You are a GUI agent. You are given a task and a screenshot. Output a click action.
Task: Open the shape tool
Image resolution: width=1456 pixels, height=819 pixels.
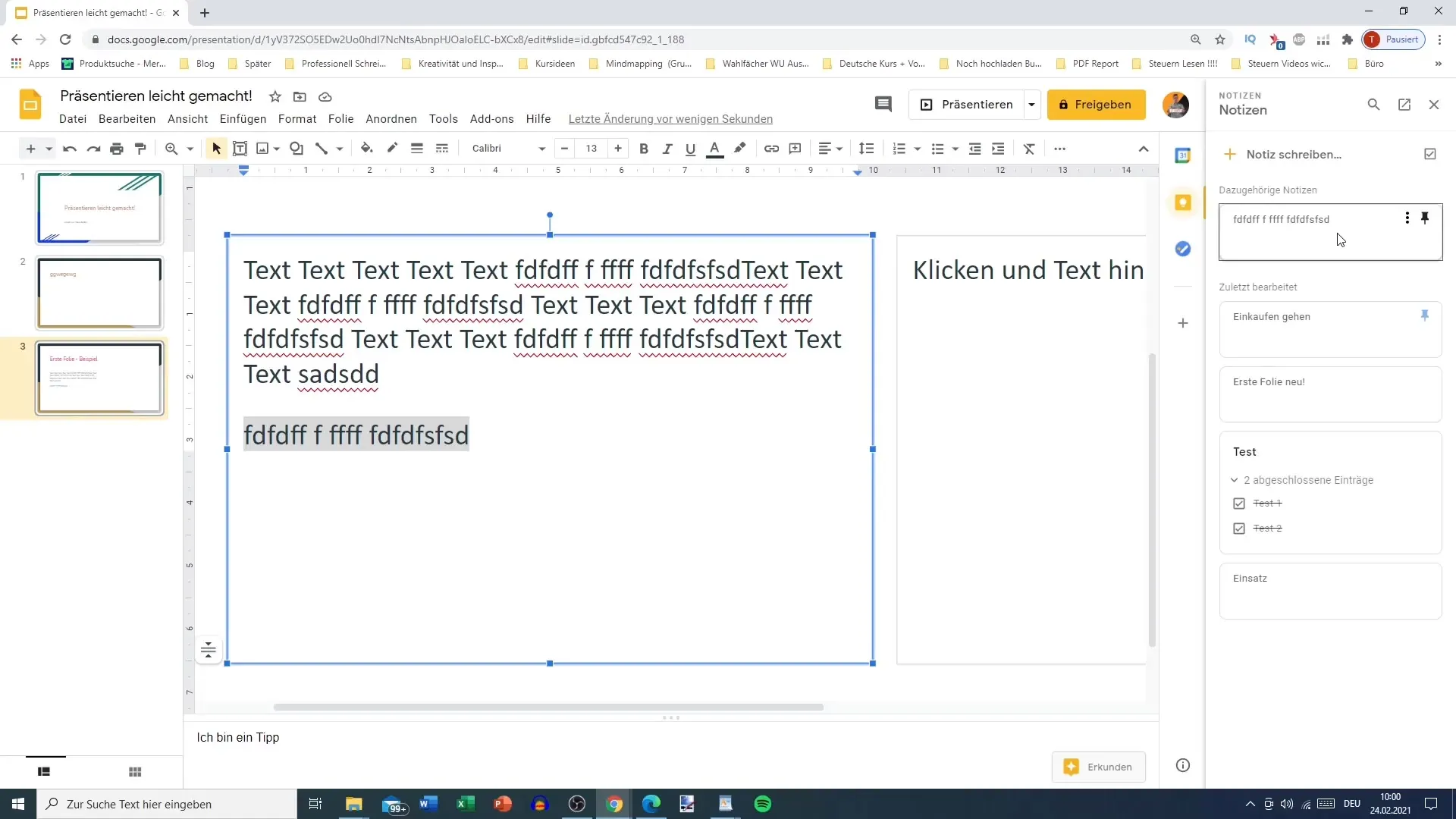point(297,149)
